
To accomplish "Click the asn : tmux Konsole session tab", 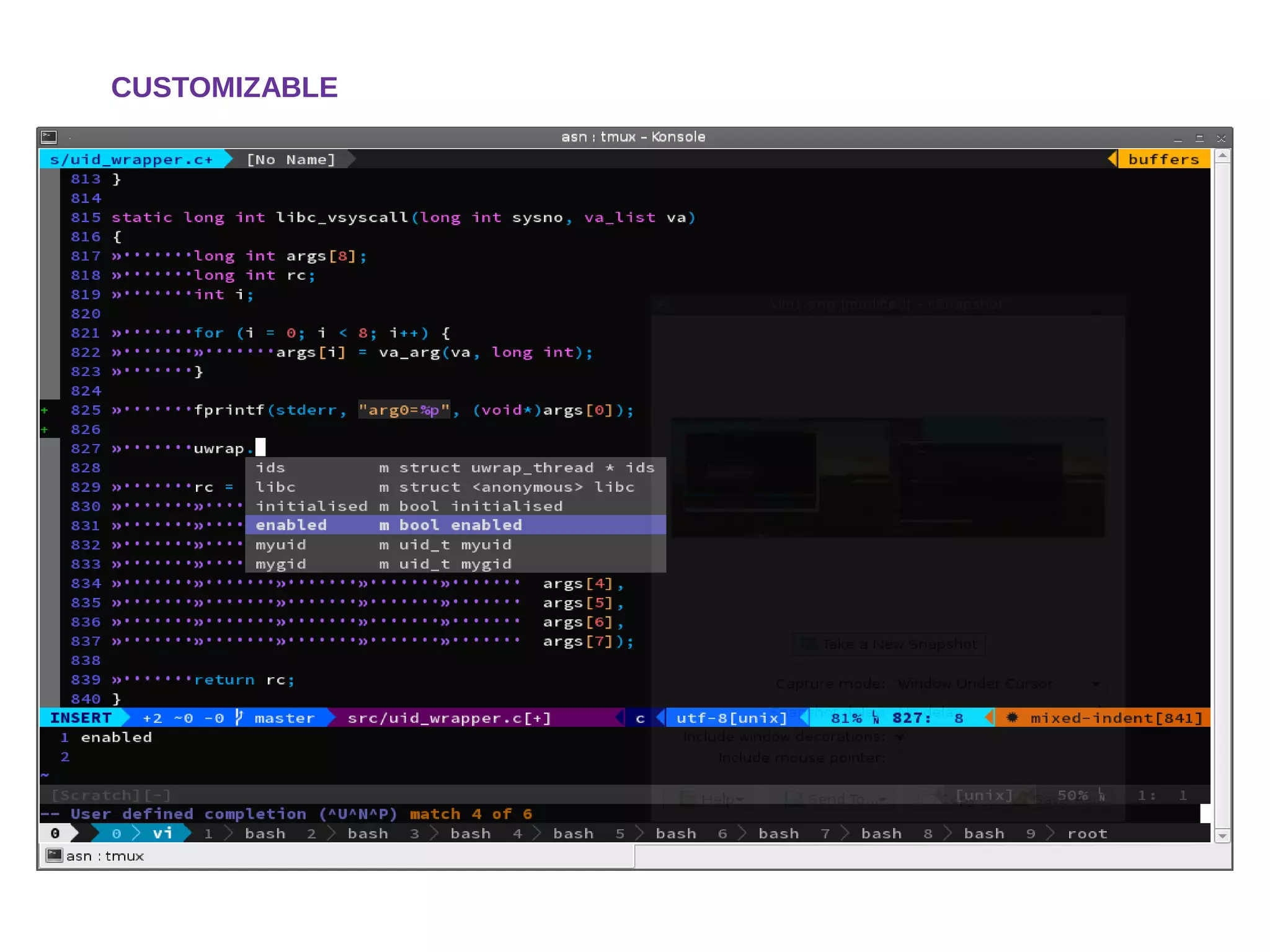I will [104, 856].
